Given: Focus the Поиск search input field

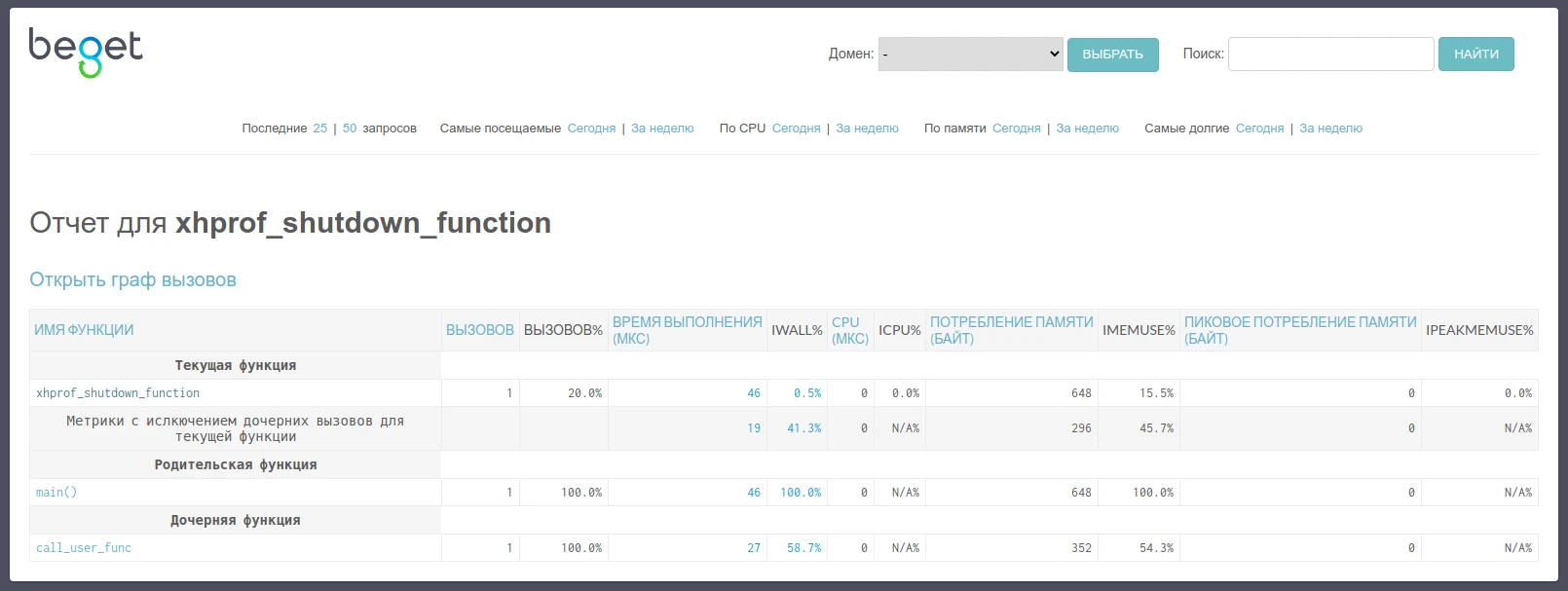Looking at the screenshot, I should tap(1330, 55).
